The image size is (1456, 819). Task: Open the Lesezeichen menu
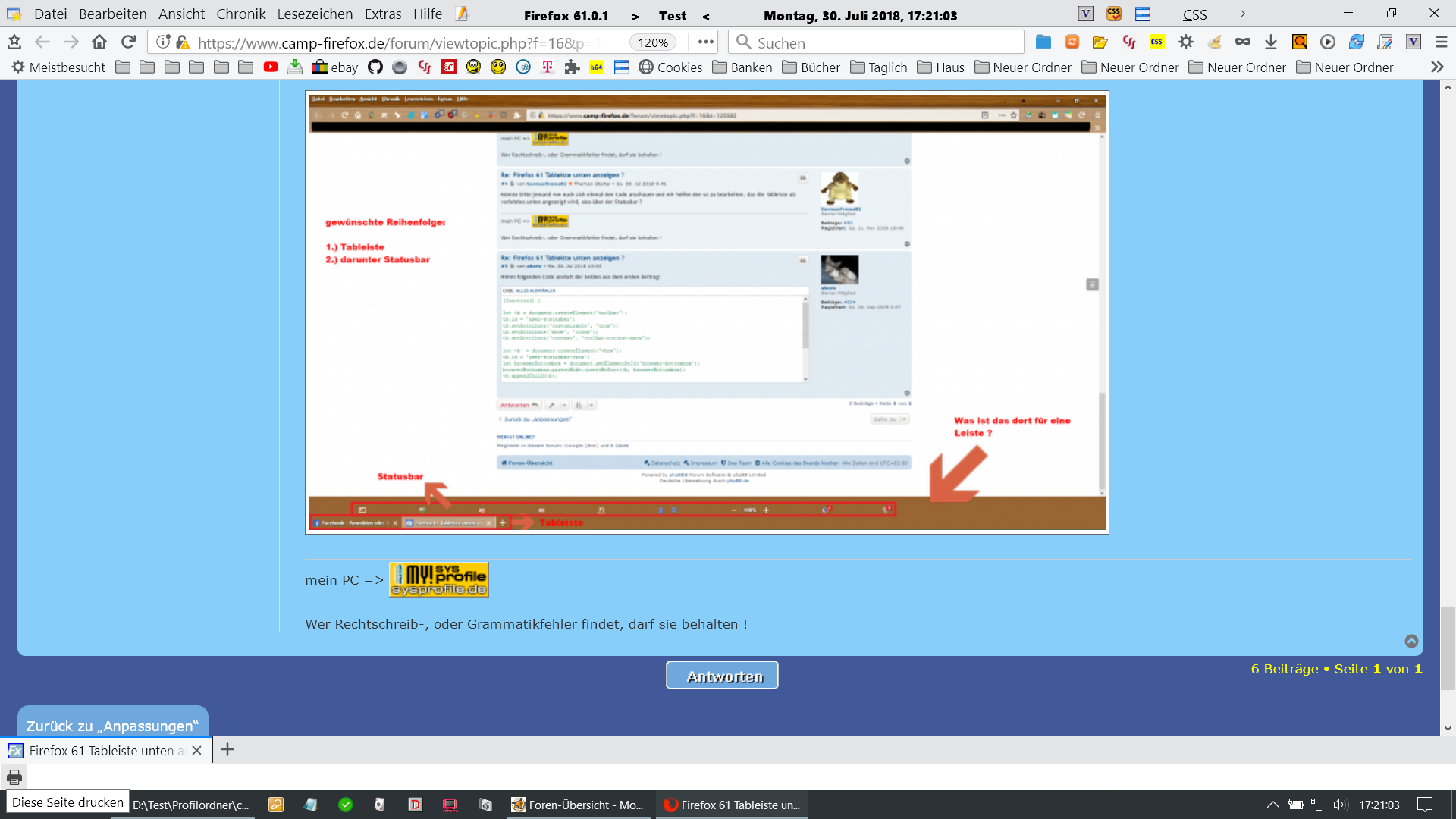click(x=315, y=14)
